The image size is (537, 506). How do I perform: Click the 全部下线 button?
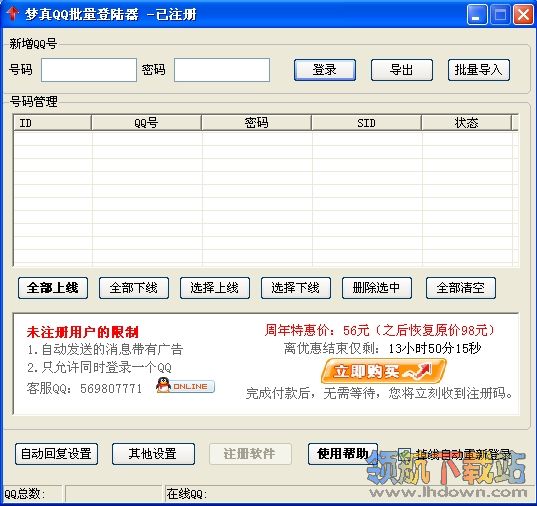pyautogui.click(x=134, y=288)
